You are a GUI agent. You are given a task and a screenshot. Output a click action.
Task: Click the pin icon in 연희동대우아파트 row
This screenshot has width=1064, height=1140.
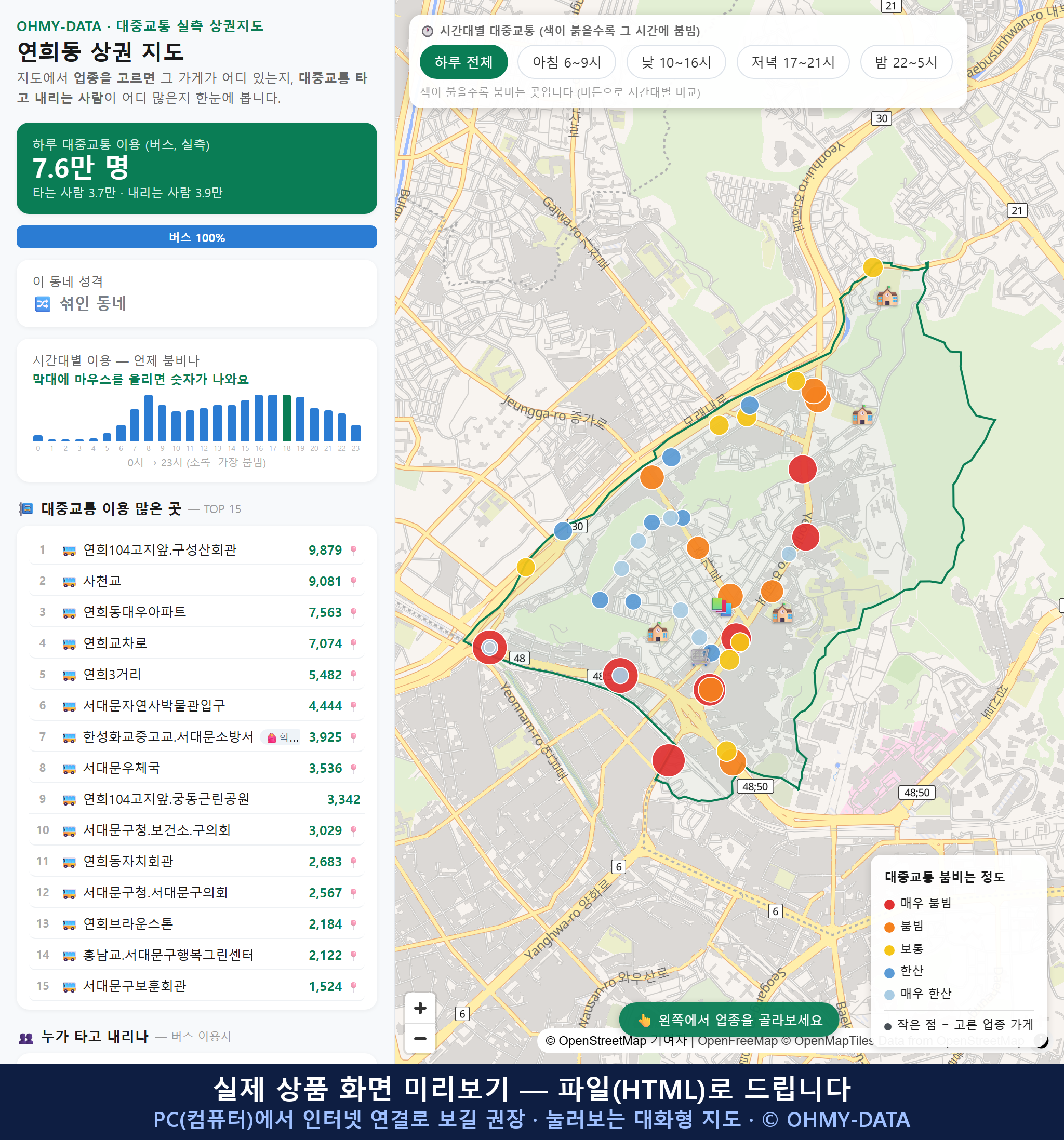click(x=353, y=612)
